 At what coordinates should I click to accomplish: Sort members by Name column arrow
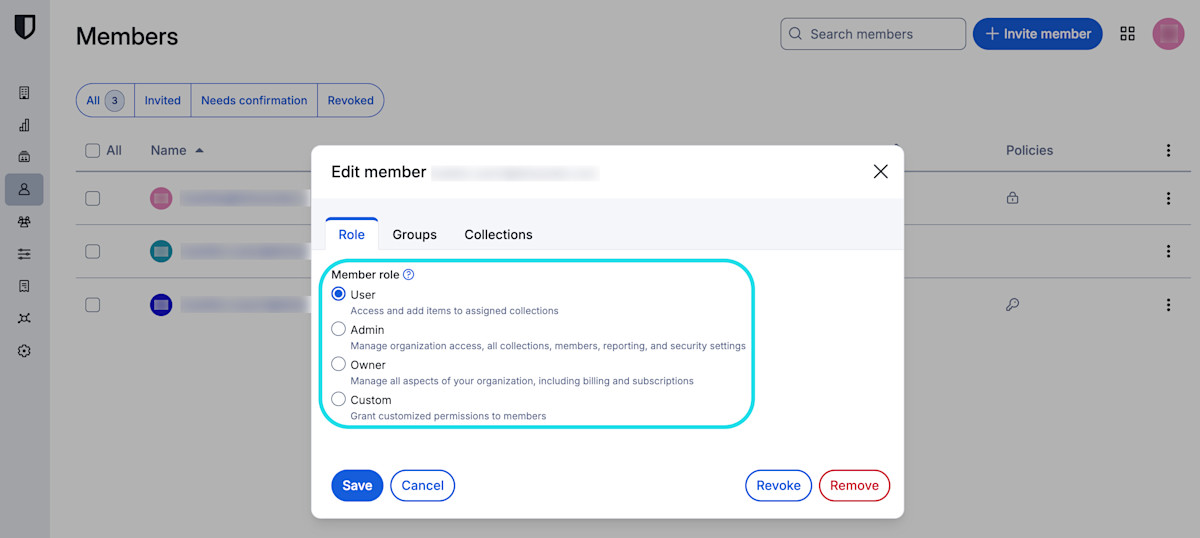[199, 151]
